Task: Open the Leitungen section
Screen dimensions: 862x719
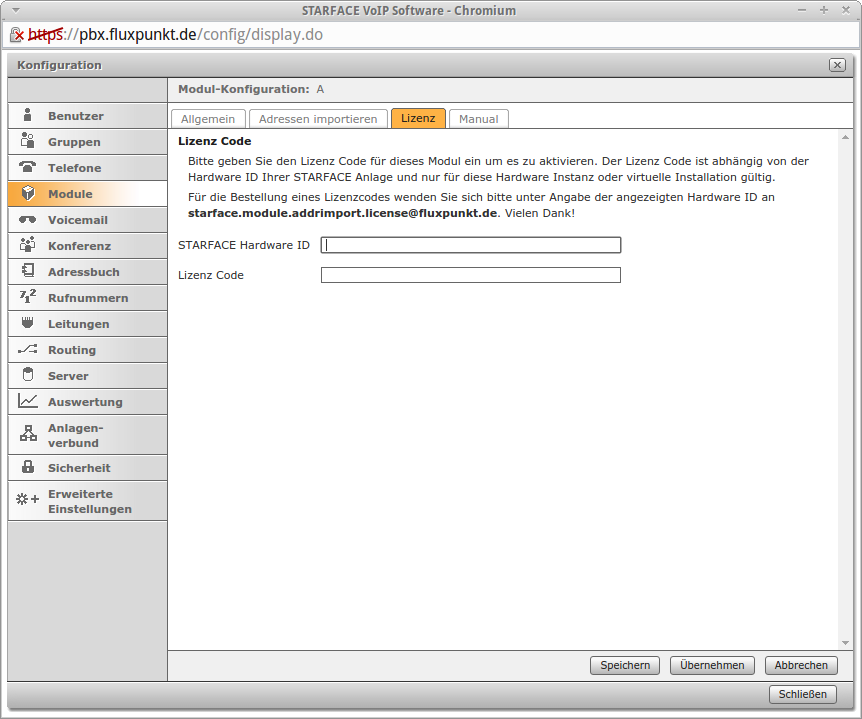Action: pos(87,324)
